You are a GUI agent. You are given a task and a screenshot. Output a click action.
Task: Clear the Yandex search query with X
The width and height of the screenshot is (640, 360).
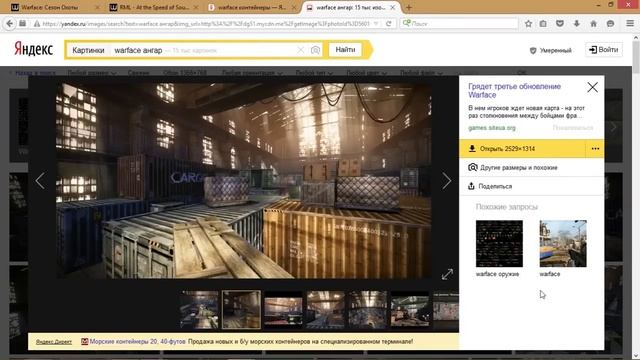300,50
